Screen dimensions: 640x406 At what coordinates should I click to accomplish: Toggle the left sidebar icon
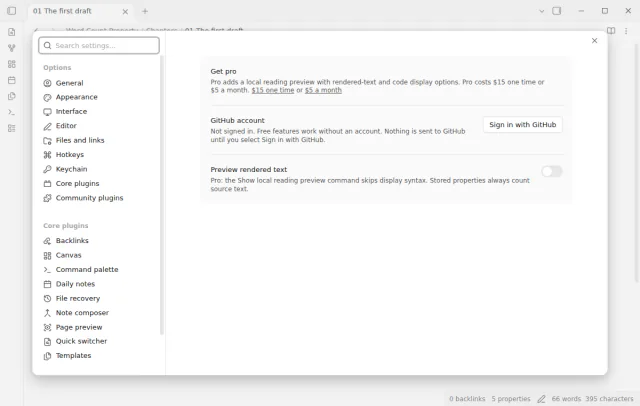coord(12,11)
